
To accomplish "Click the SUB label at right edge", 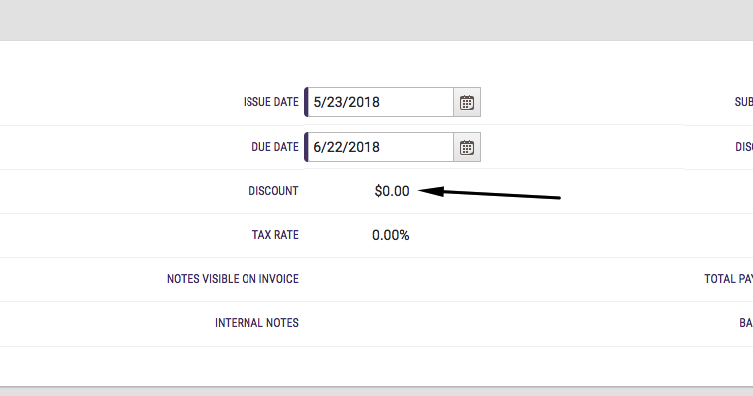I will coord(744,102).
